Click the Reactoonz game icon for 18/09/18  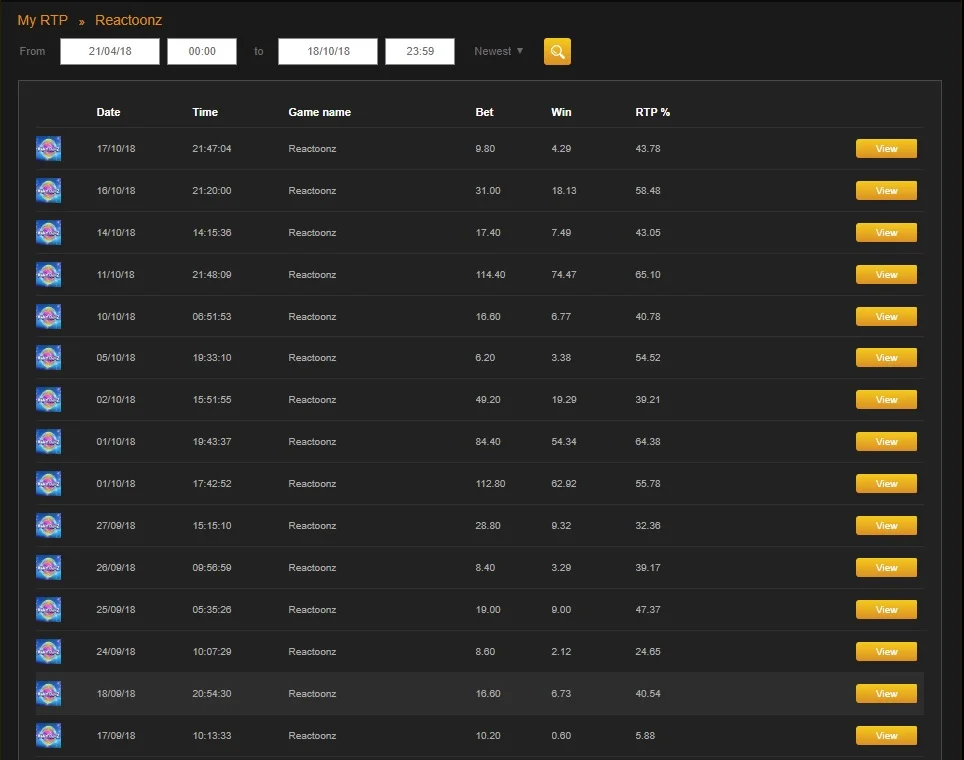coord(49,693)
